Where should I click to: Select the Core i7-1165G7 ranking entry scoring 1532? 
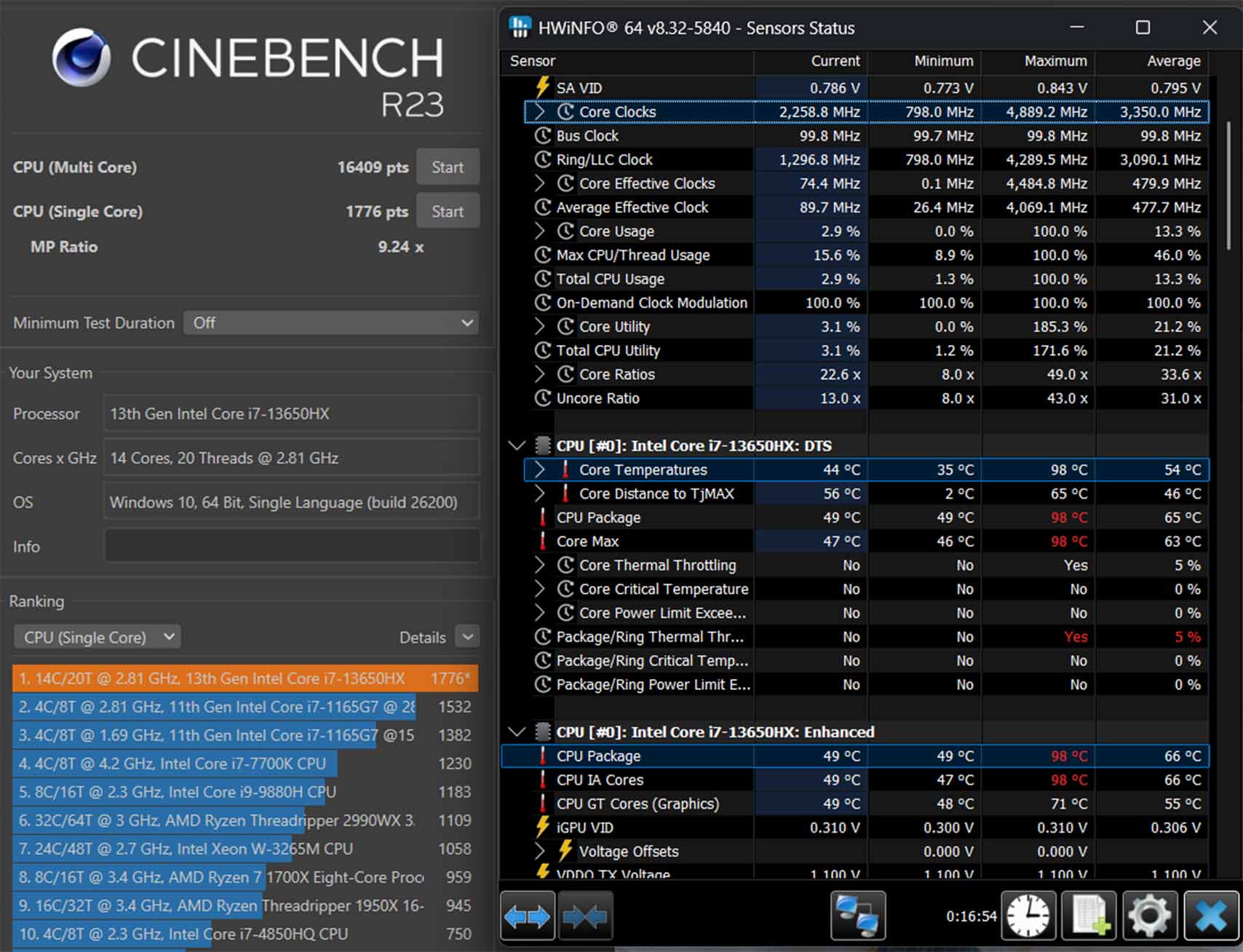(x=245, y=707)
